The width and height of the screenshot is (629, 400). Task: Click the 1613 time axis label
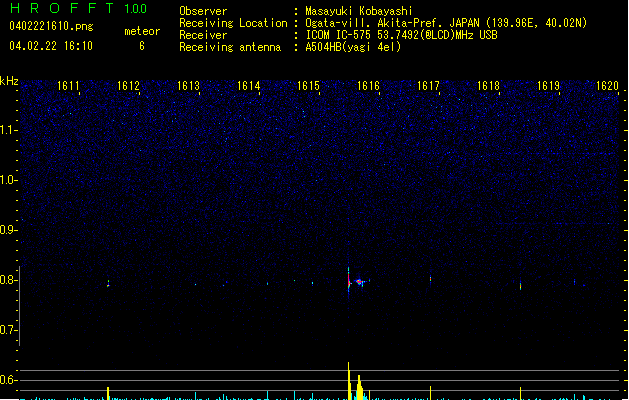[188, 86]
